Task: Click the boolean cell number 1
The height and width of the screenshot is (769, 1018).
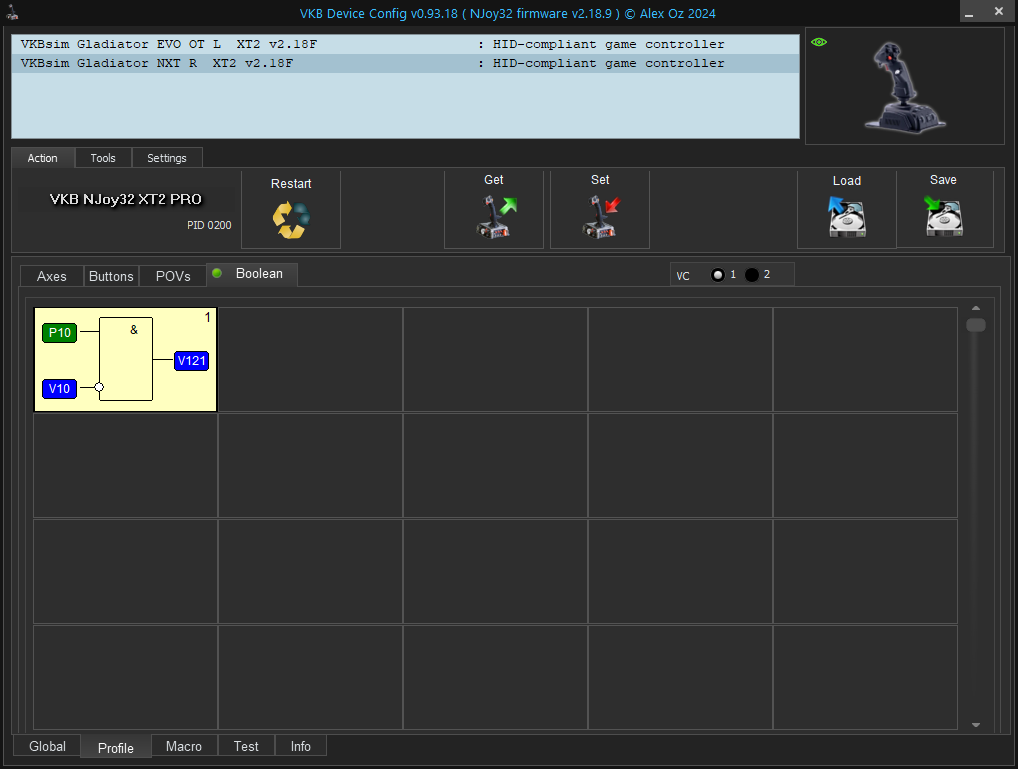Action: [x=125, y=359]
